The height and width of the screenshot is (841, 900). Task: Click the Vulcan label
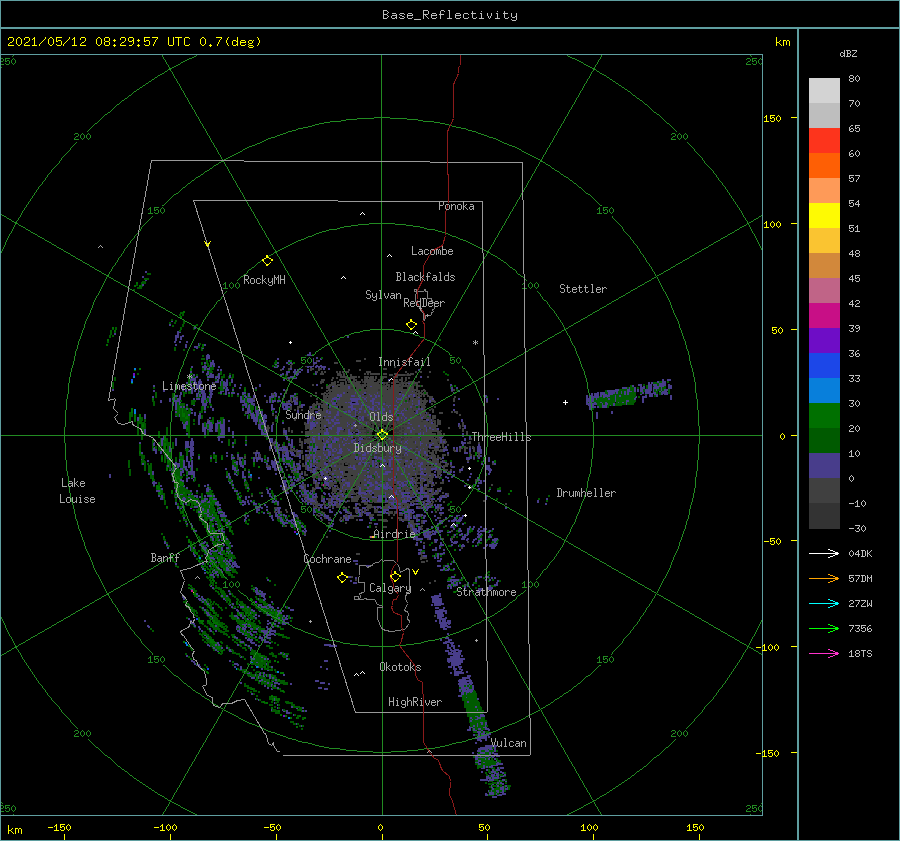[x=509, y=743]
